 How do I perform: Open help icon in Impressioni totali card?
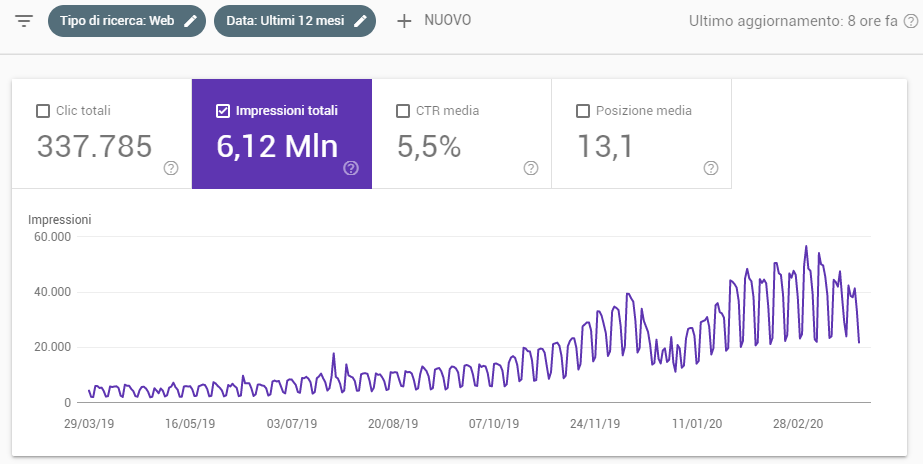[x=351, y=168]
